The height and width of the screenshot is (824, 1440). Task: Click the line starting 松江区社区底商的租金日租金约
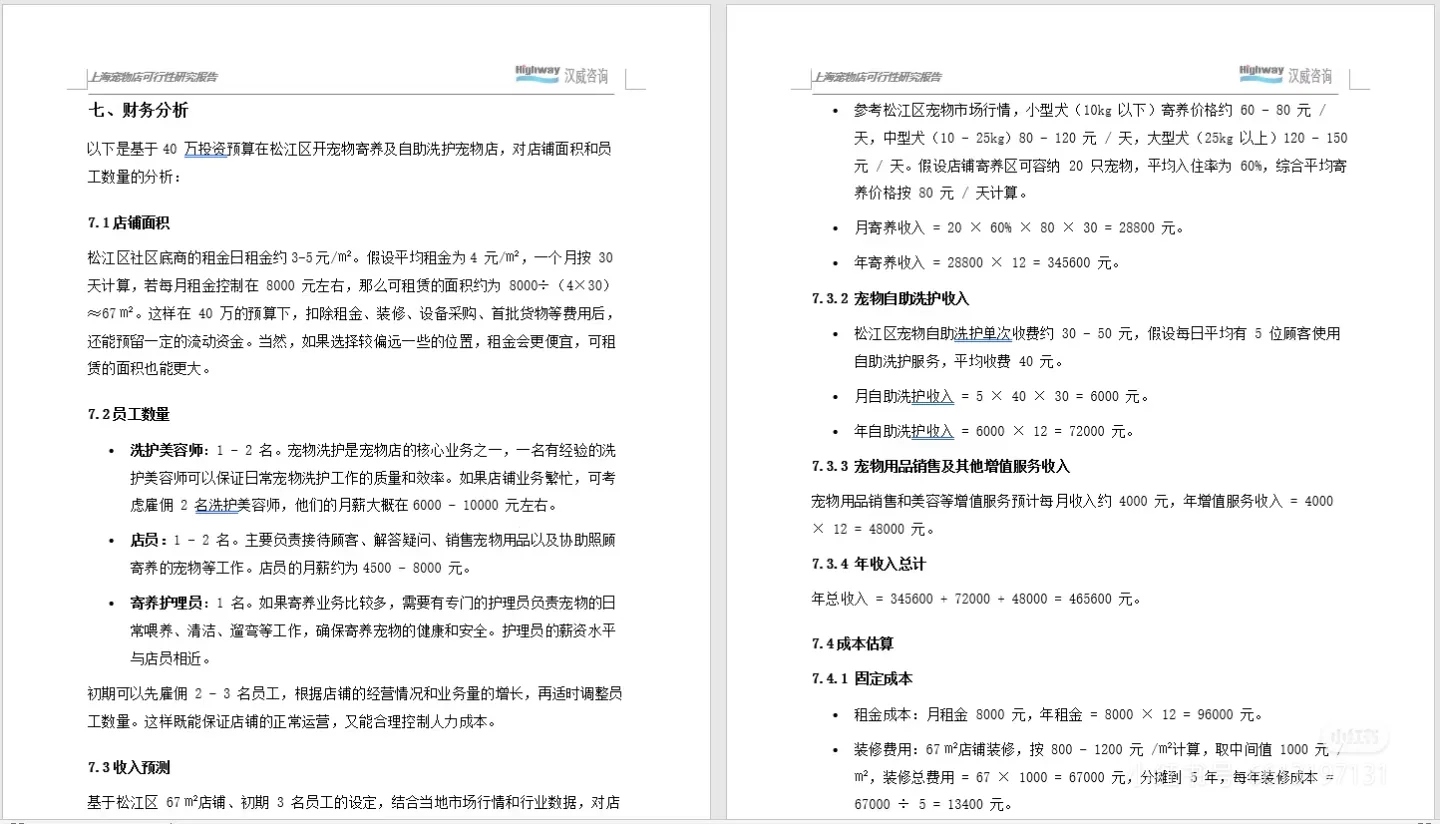click(x=350, y=257)
